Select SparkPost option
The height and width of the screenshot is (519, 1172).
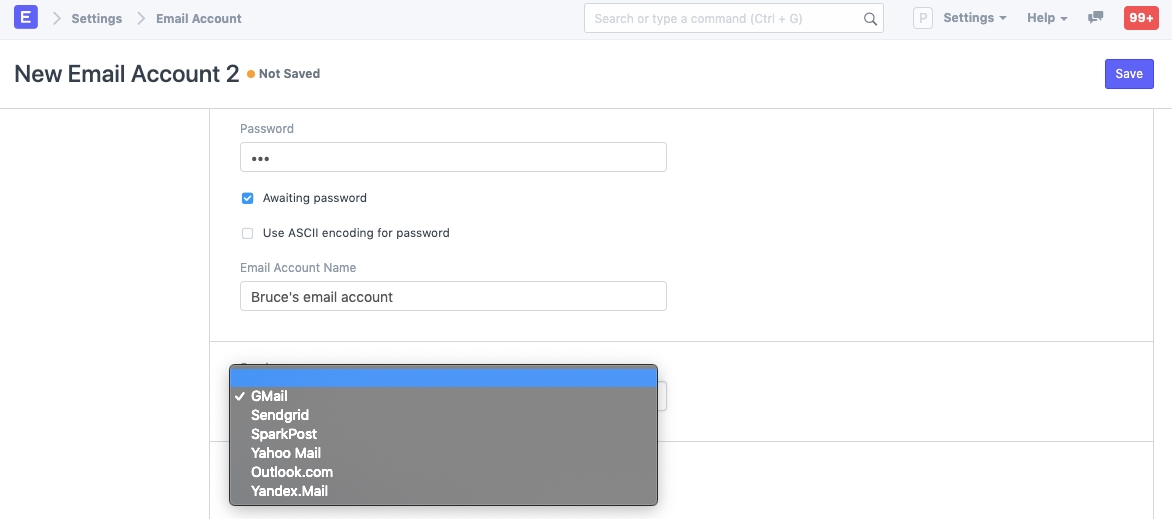(x=284, y=434)
